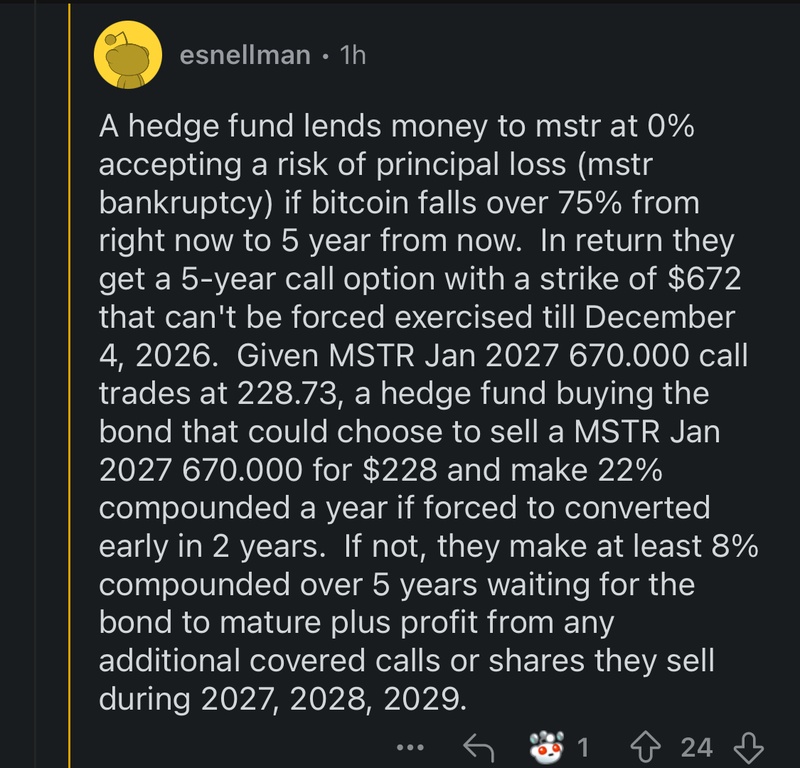
Task: Collapse thread via yellow vertical line
Action: coord(69,384)
